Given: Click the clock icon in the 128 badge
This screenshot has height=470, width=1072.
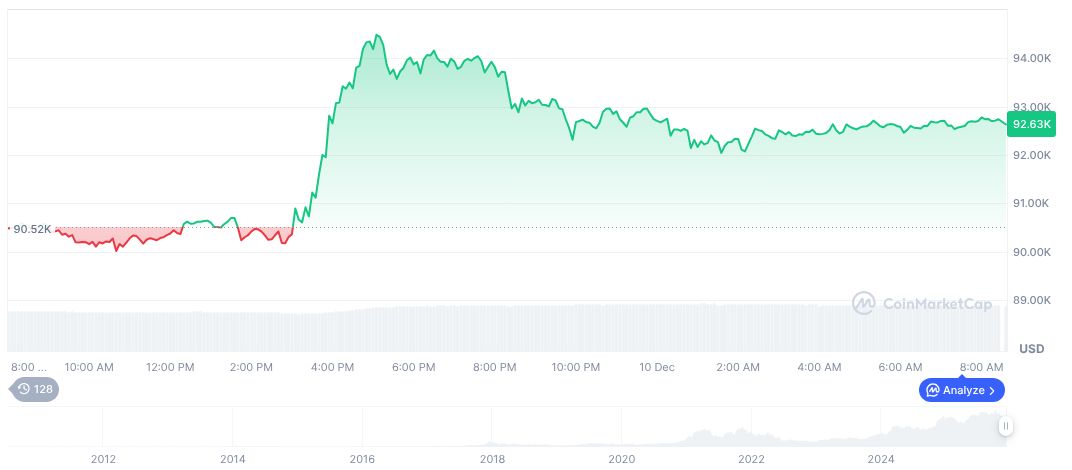Looking at the screenshot, I should 24,389.
